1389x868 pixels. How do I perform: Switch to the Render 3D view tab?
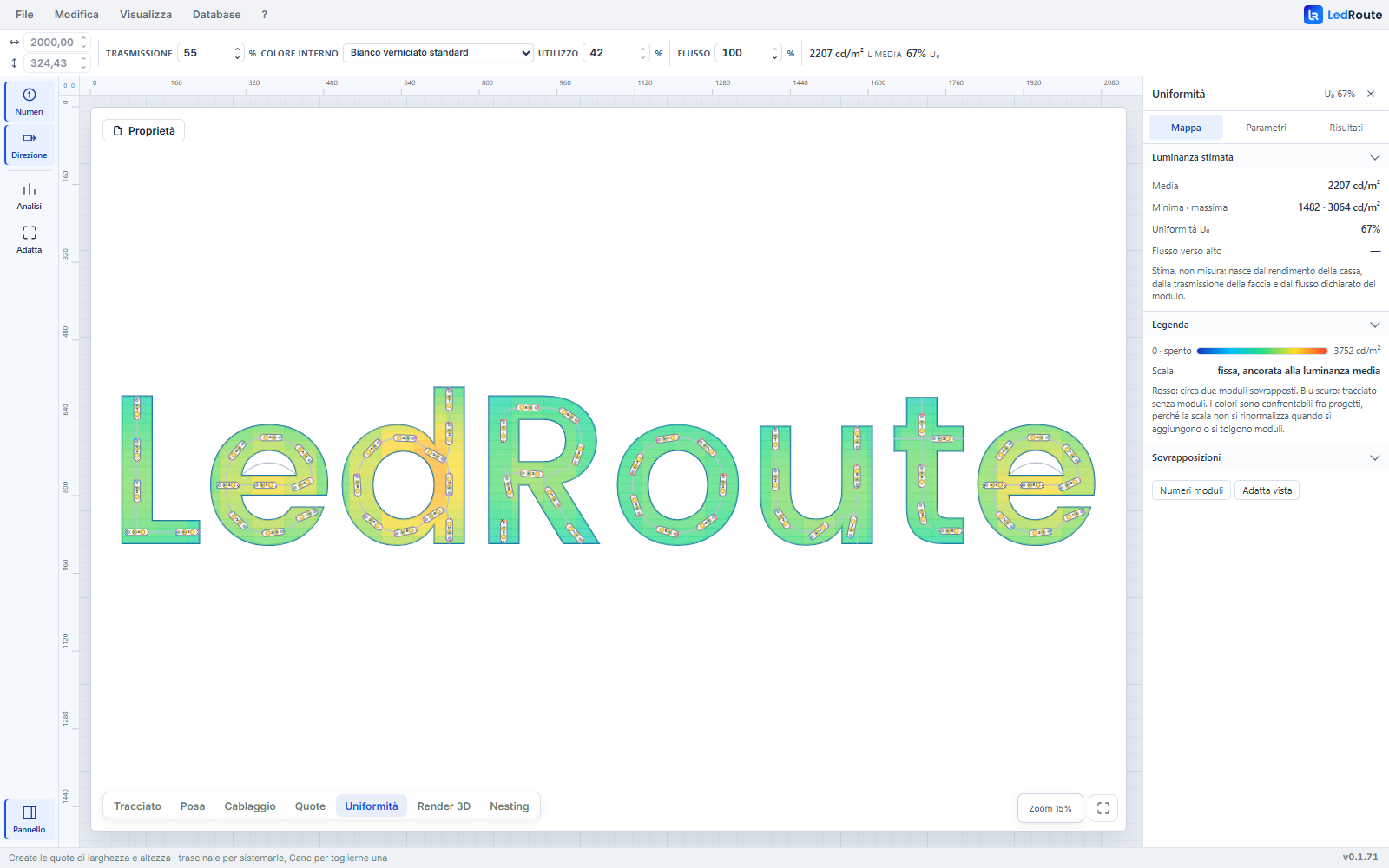pyautogui.click(x=444, y=806)
